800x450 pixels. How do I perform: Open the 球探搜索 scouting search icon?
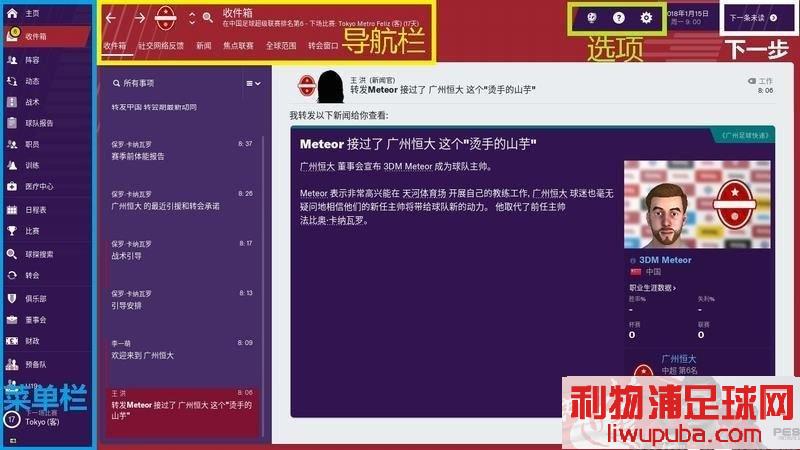(12, 254)
